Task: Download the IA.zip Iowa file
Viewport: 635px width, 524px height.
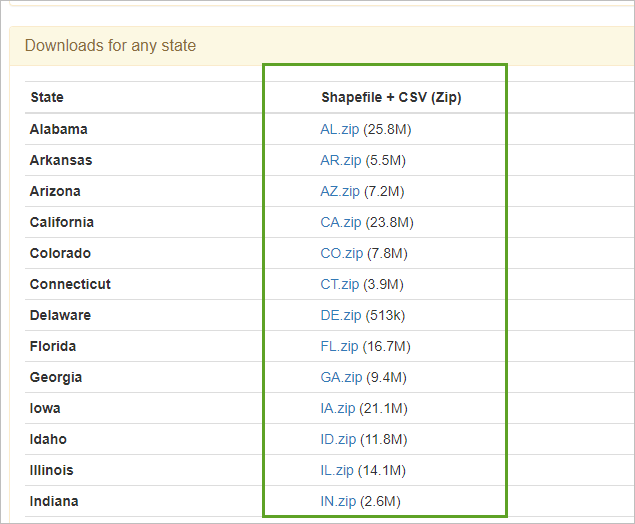Action: (x=338, y=408)
